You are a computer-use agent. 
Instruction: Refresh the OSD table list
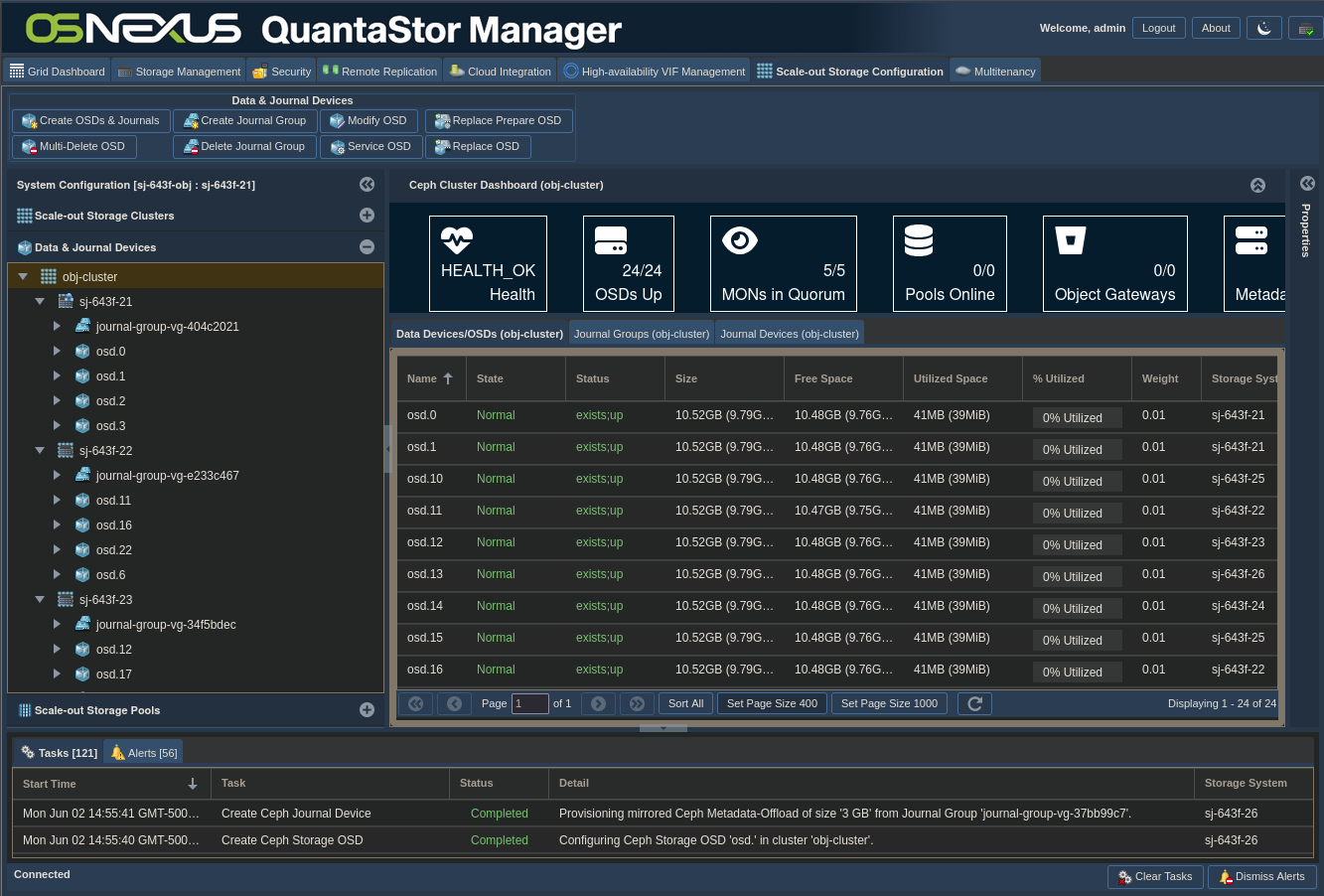[974, 703]
